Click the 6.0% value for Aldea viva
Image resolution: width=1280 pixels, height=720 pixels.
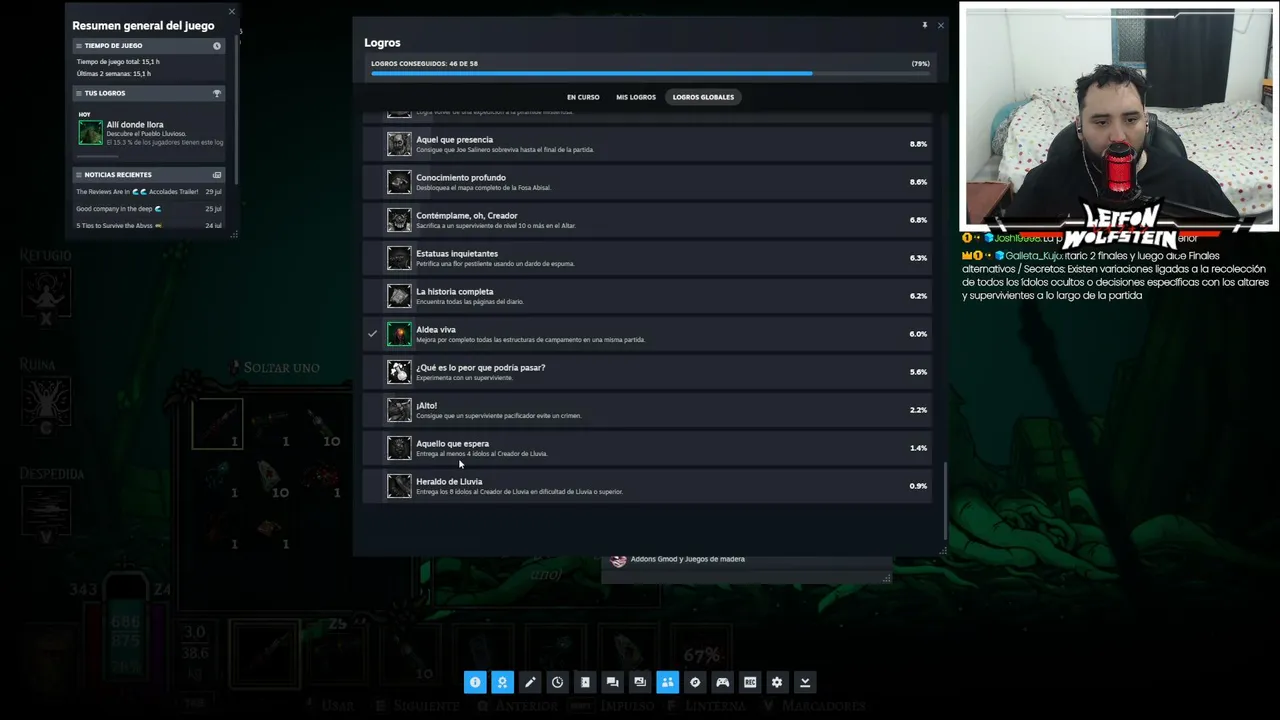(x=918, y=334)
